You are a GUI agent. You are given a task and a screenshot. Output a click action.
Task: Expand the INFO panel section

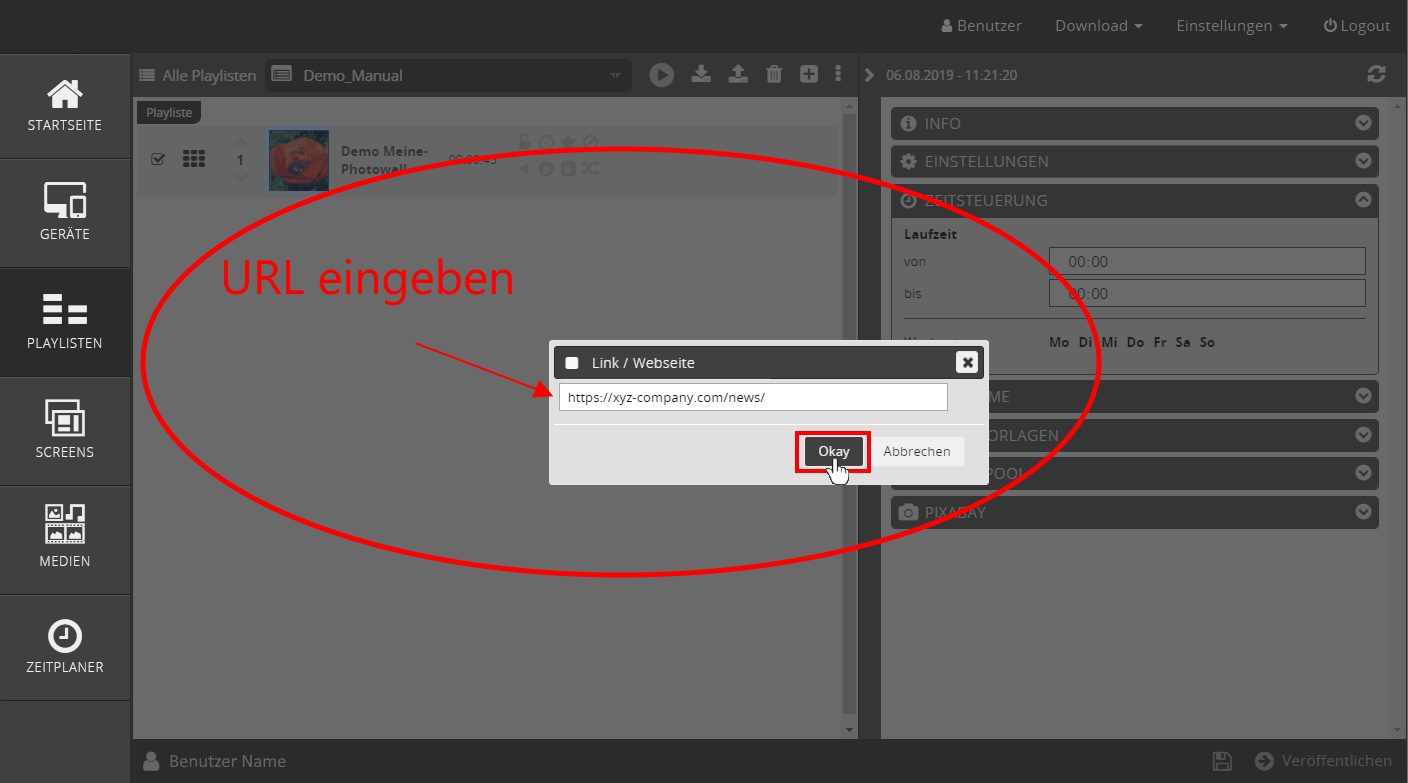point(1134,123)
